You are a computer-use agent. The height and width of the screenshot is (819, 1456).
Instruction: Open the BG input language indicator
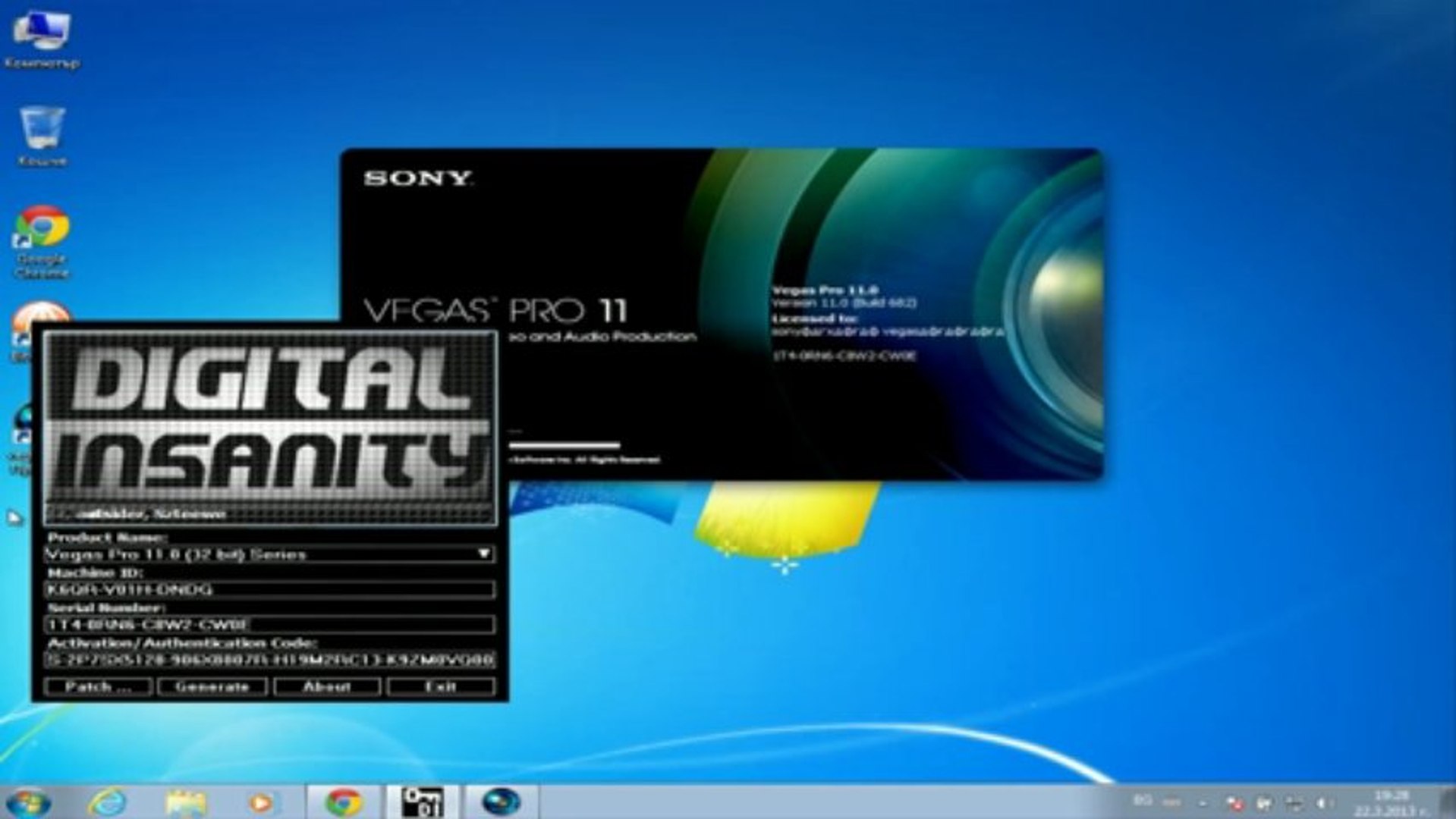[x=1142, y=801]
